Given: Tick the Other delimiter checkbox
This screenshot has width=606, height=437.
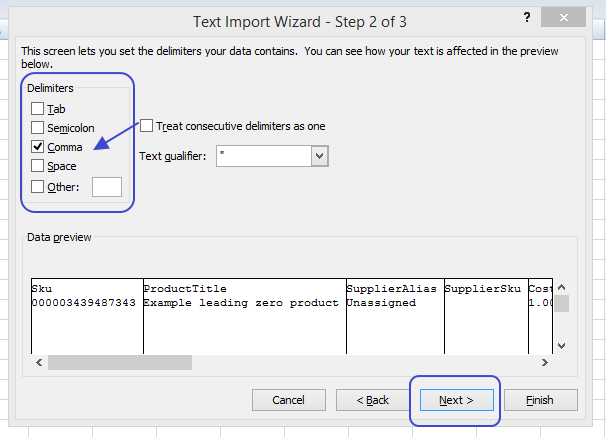Looking at the screenshot, I should 37,187.
